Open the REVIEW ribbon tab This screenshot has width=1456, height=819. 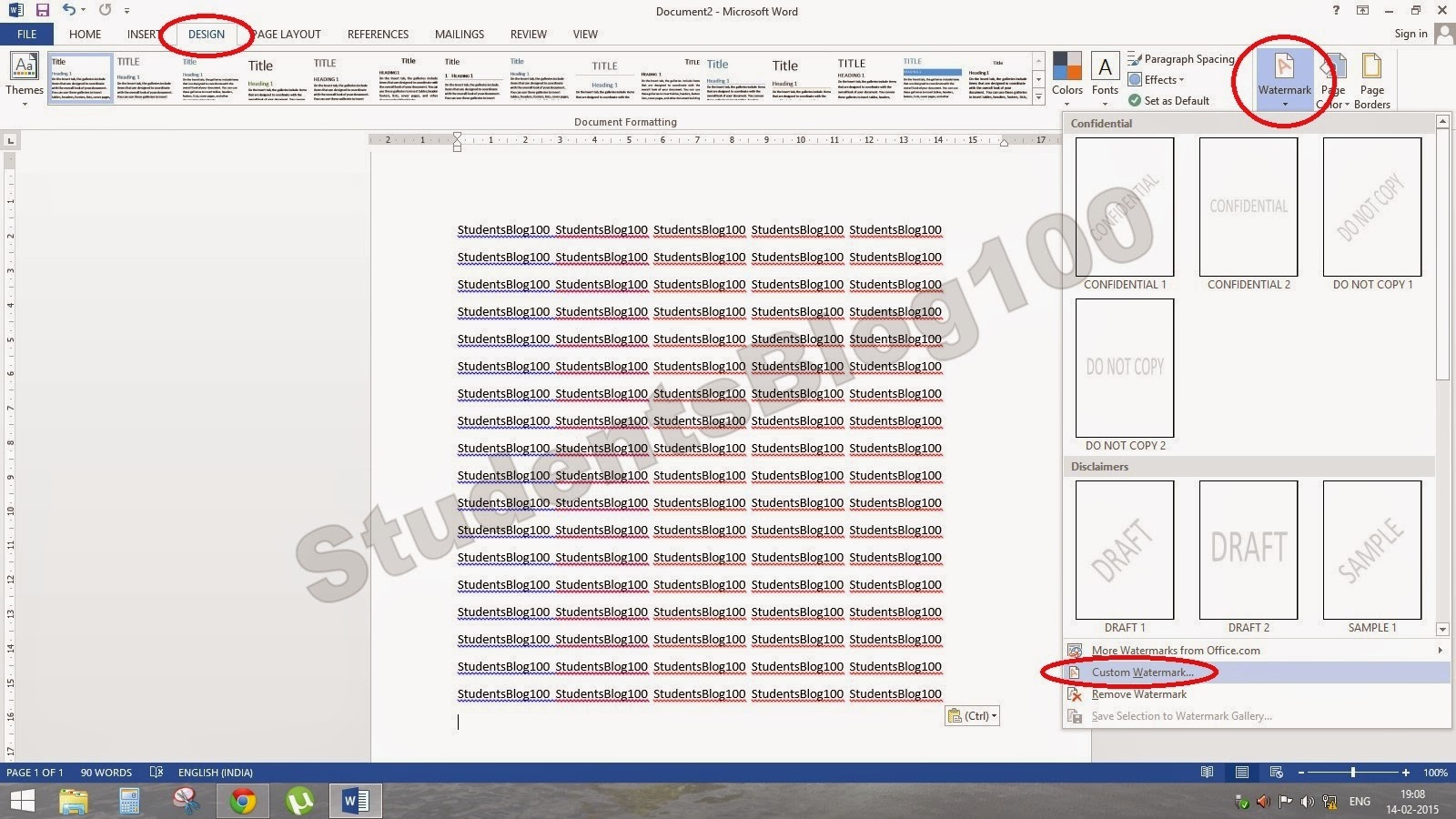(x=528, y=34)
